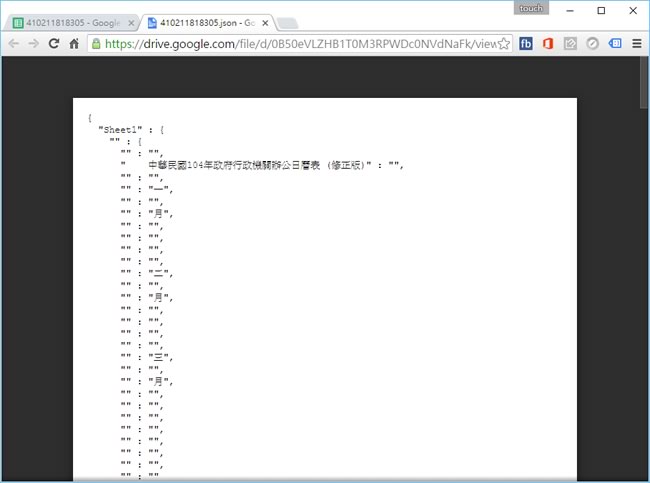Click the "三" value line

click(x=146, y=357)
